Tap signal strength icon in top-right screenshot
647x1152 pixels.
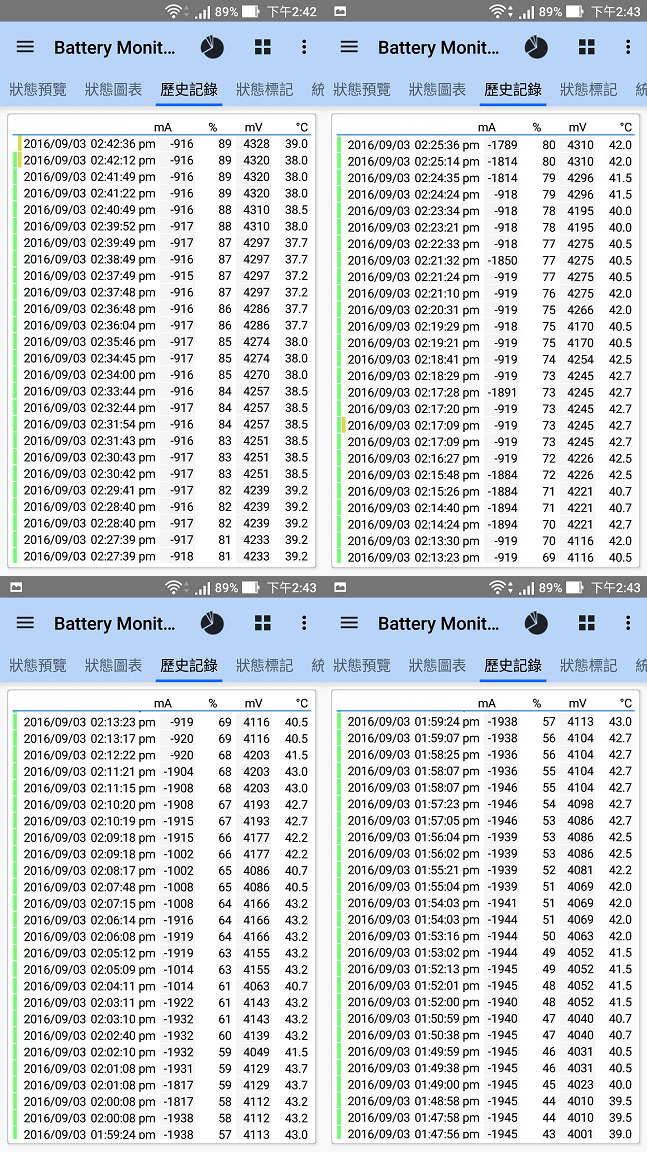[x=527, y=12]
